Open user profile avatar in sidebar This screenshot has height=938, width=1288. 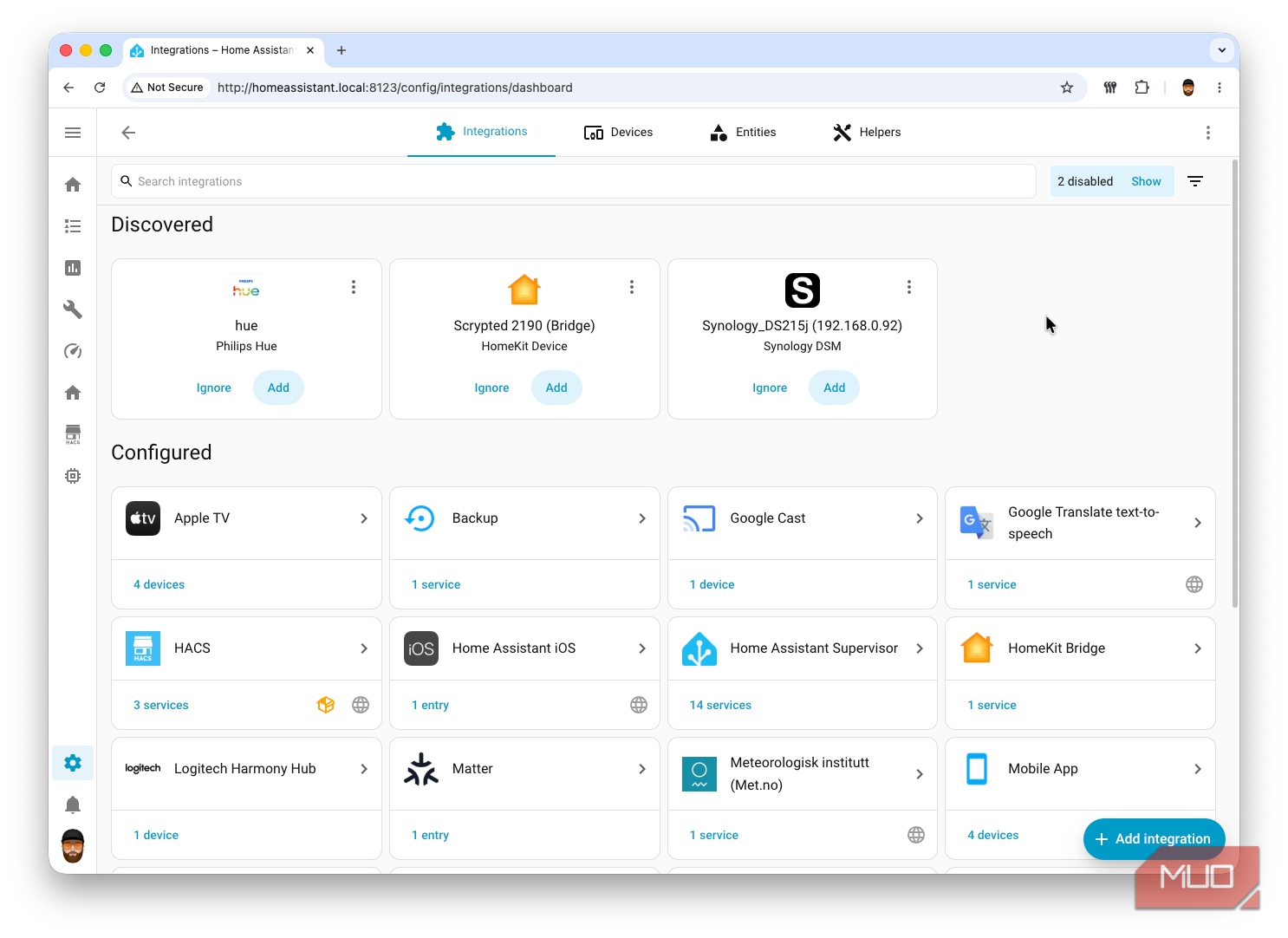pos(73,846)
